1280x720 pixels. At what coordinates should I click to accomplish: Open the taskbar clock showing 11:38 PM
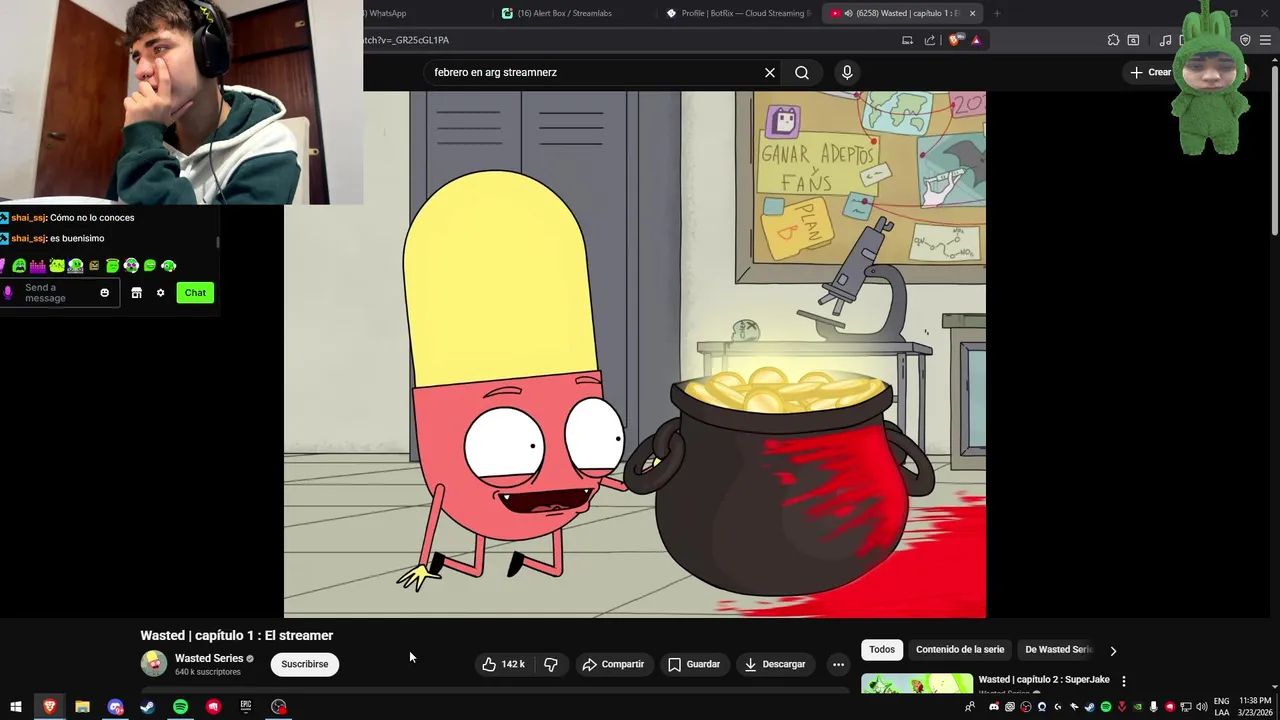[1254, 707]
